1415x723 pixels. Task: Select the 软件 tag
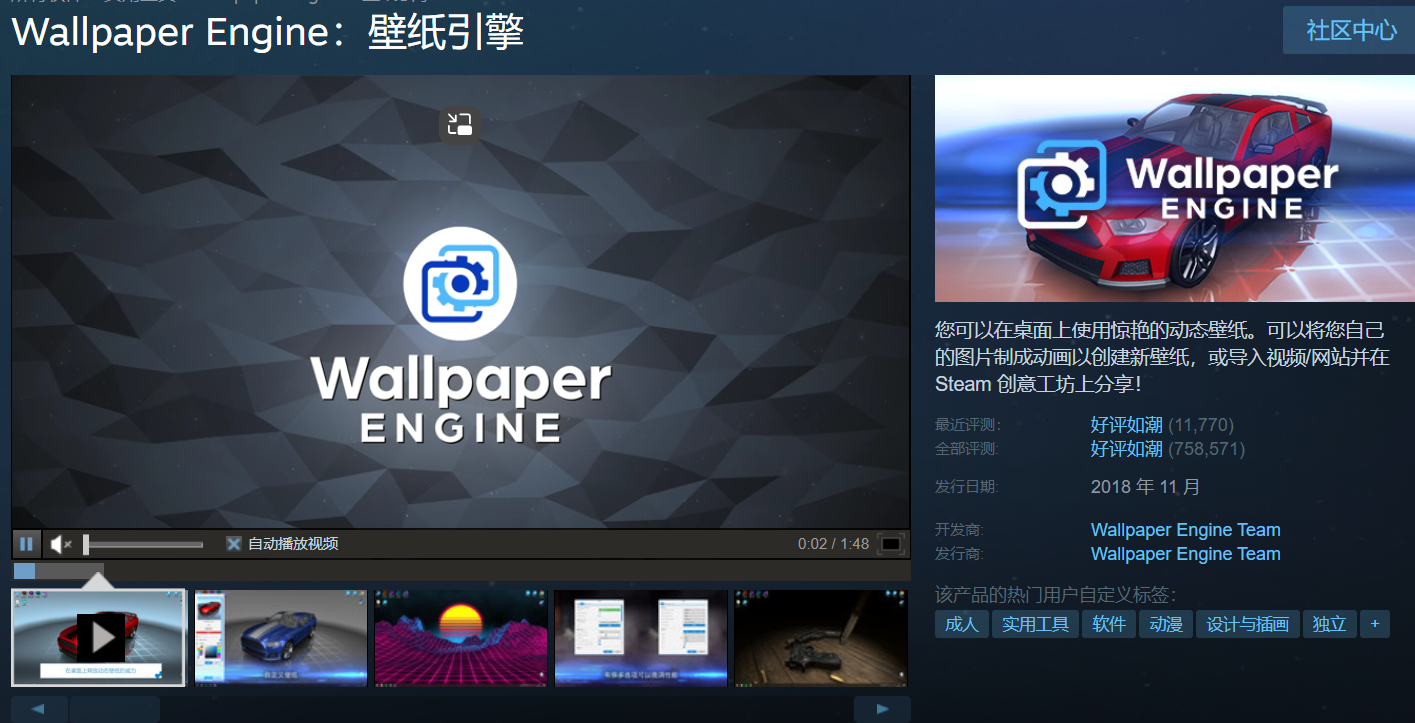point(1109,624)
